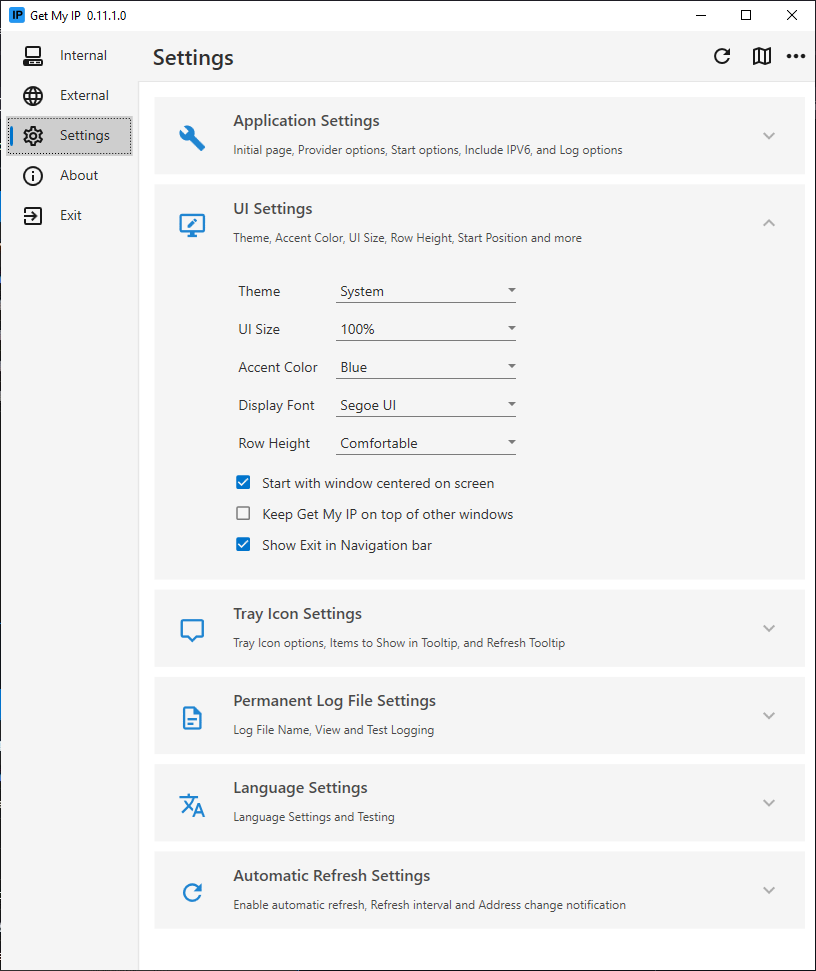Open the map icon in the header

click(x=762, y=56)
